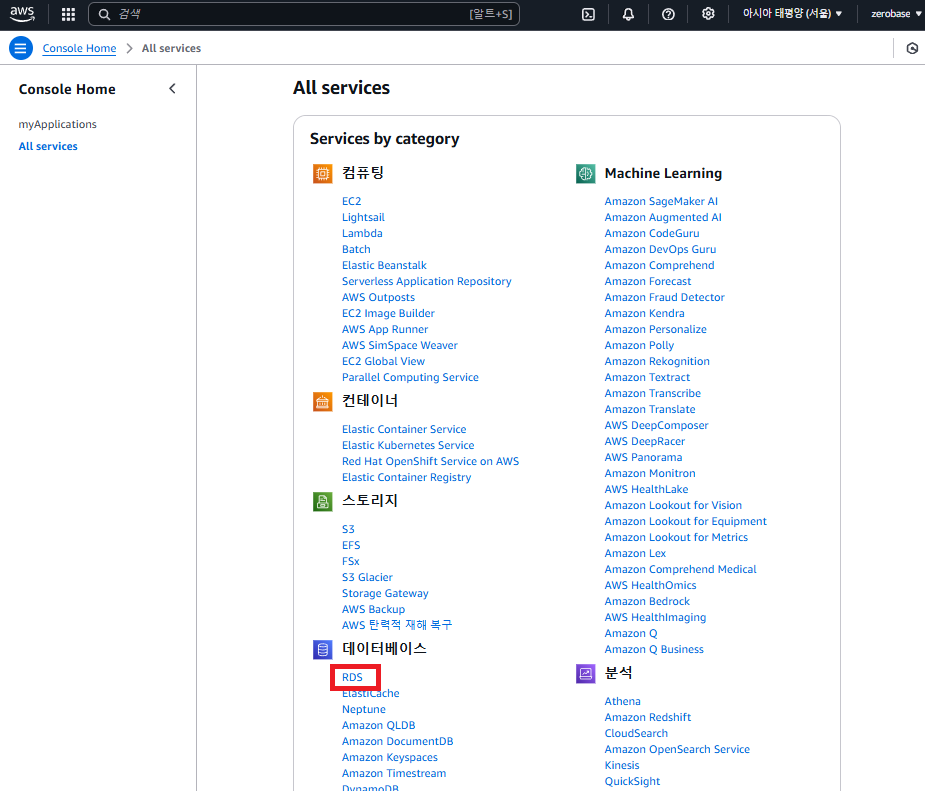The width and height of the screenshot is (925, 791).
Task: Open the S3 service link
Action: [348, 529]
